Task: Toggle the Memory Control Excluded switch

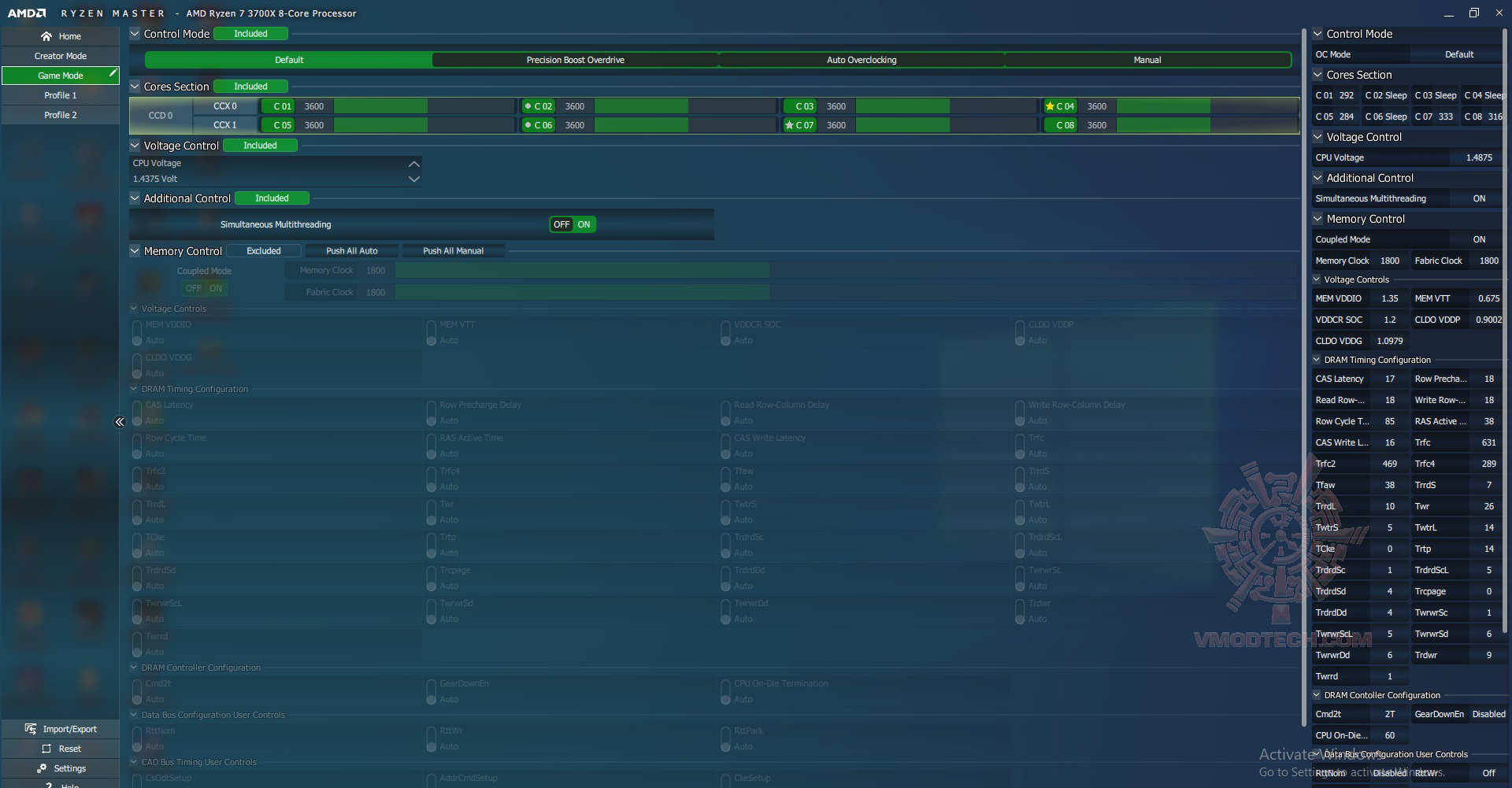Action: pos(264,251)
